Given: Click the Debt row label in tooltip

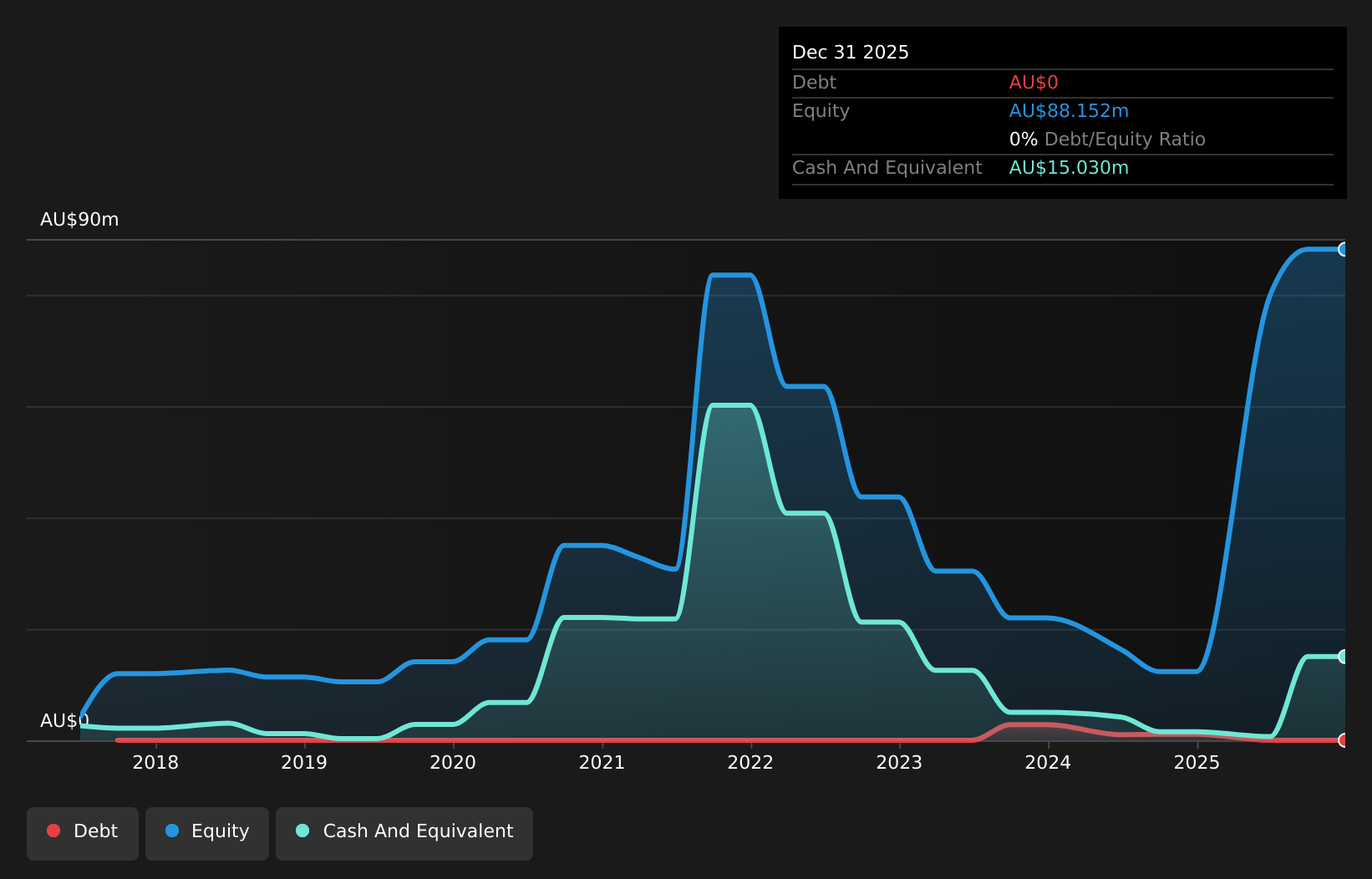Looking at the screenshot, I should [x=814, y=83].
